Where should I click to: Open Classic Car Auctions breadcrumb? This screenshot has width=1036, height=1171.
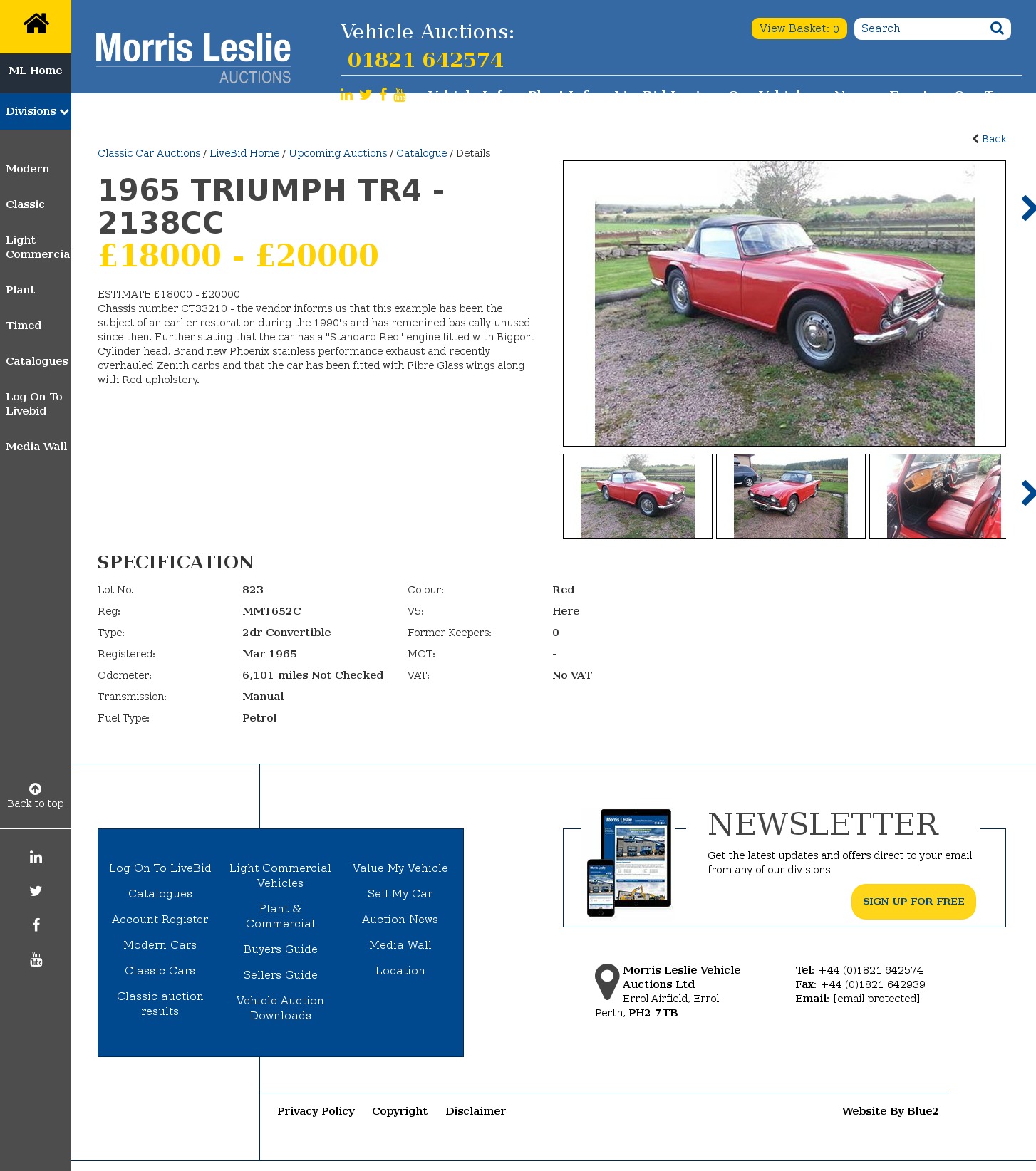[149, 153]
